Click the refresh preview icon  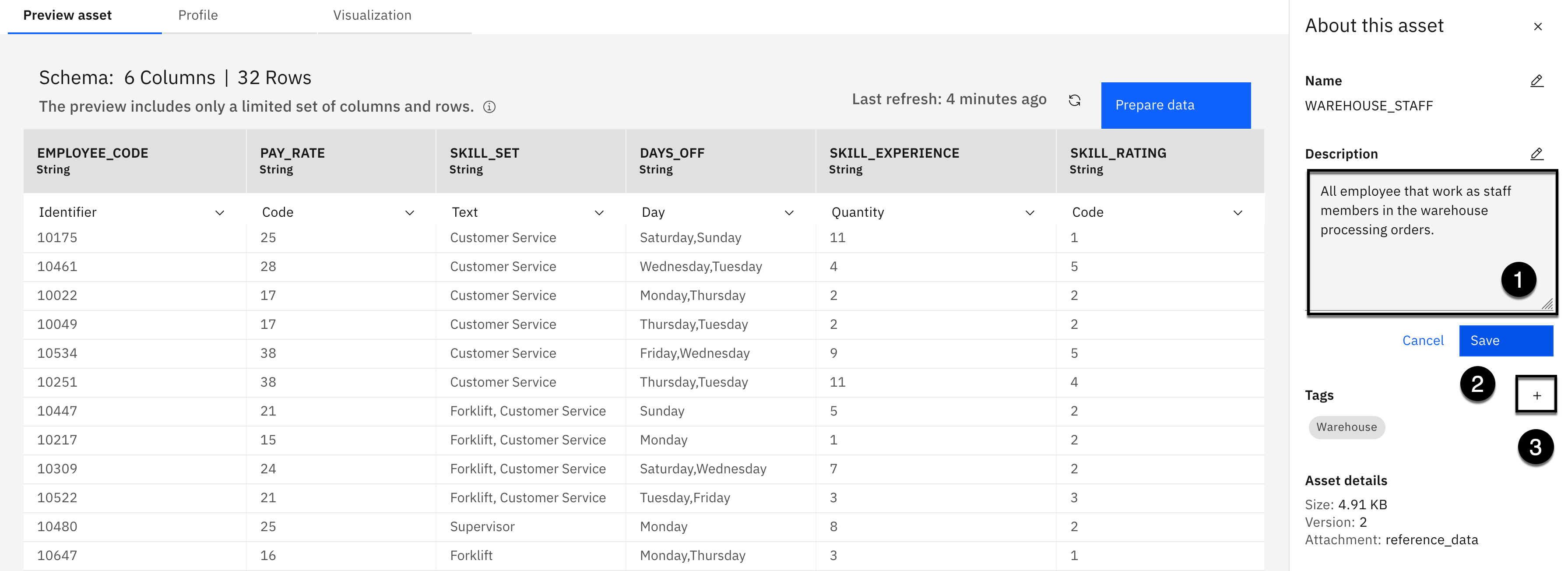[1074, 100]
